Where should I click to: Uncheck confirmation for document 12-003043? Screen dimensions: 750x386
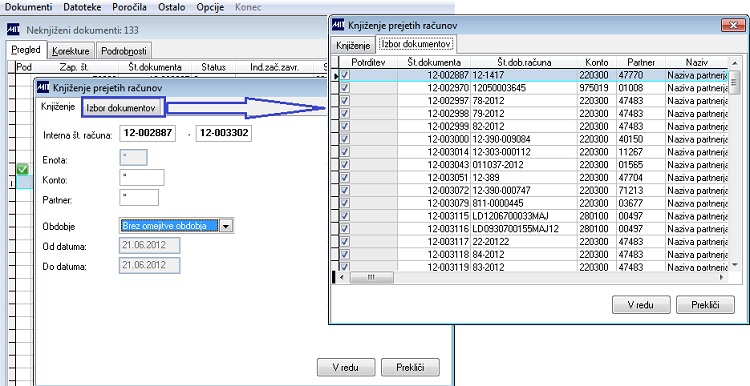tap(344, 165)
